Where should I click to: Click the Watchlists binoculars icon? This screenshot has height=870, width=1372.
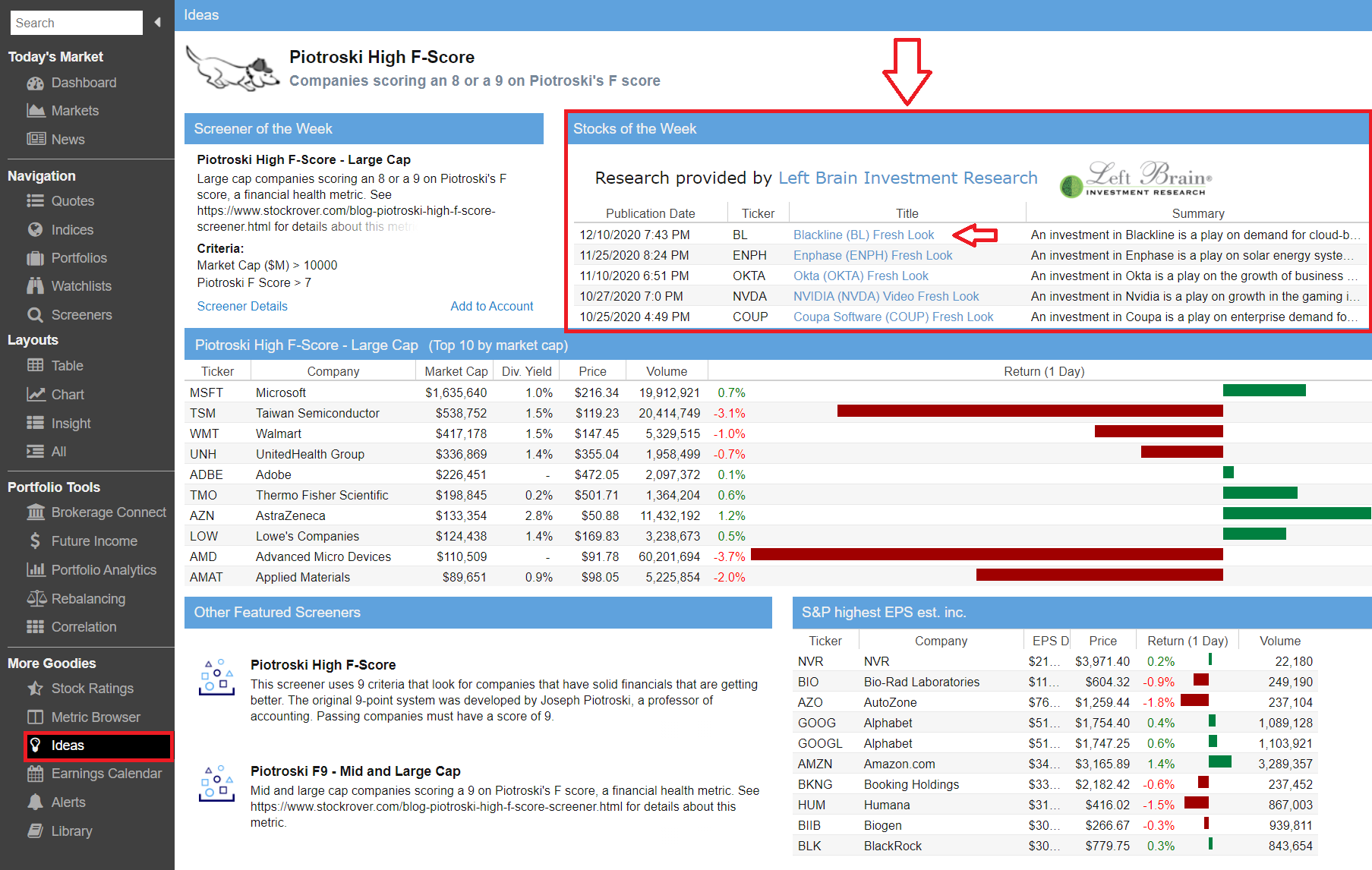click(x=35, y=286)
